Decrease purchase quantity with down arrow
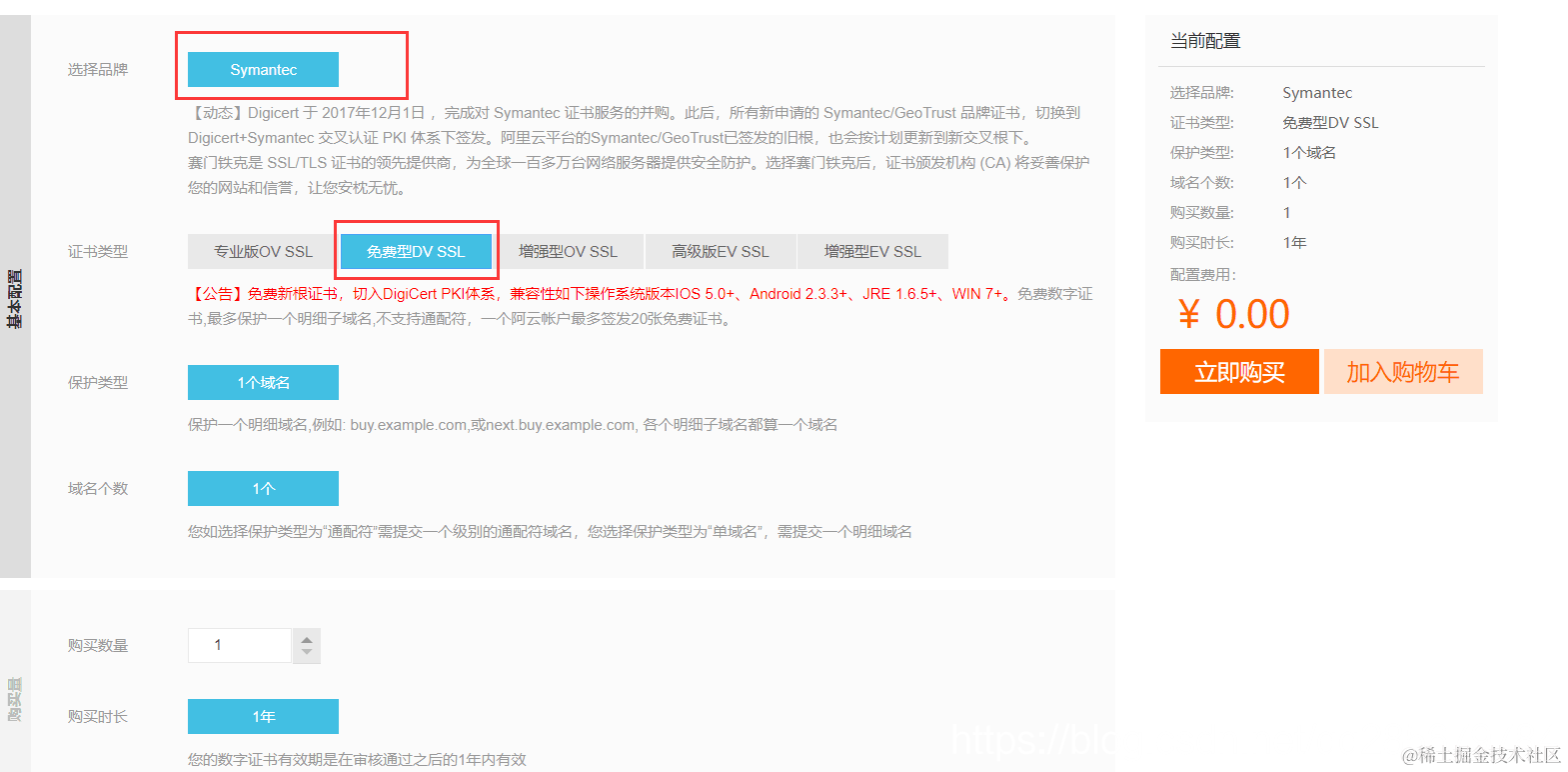The height and width of the screenshot is (772, 1568). tap(307, 653)
